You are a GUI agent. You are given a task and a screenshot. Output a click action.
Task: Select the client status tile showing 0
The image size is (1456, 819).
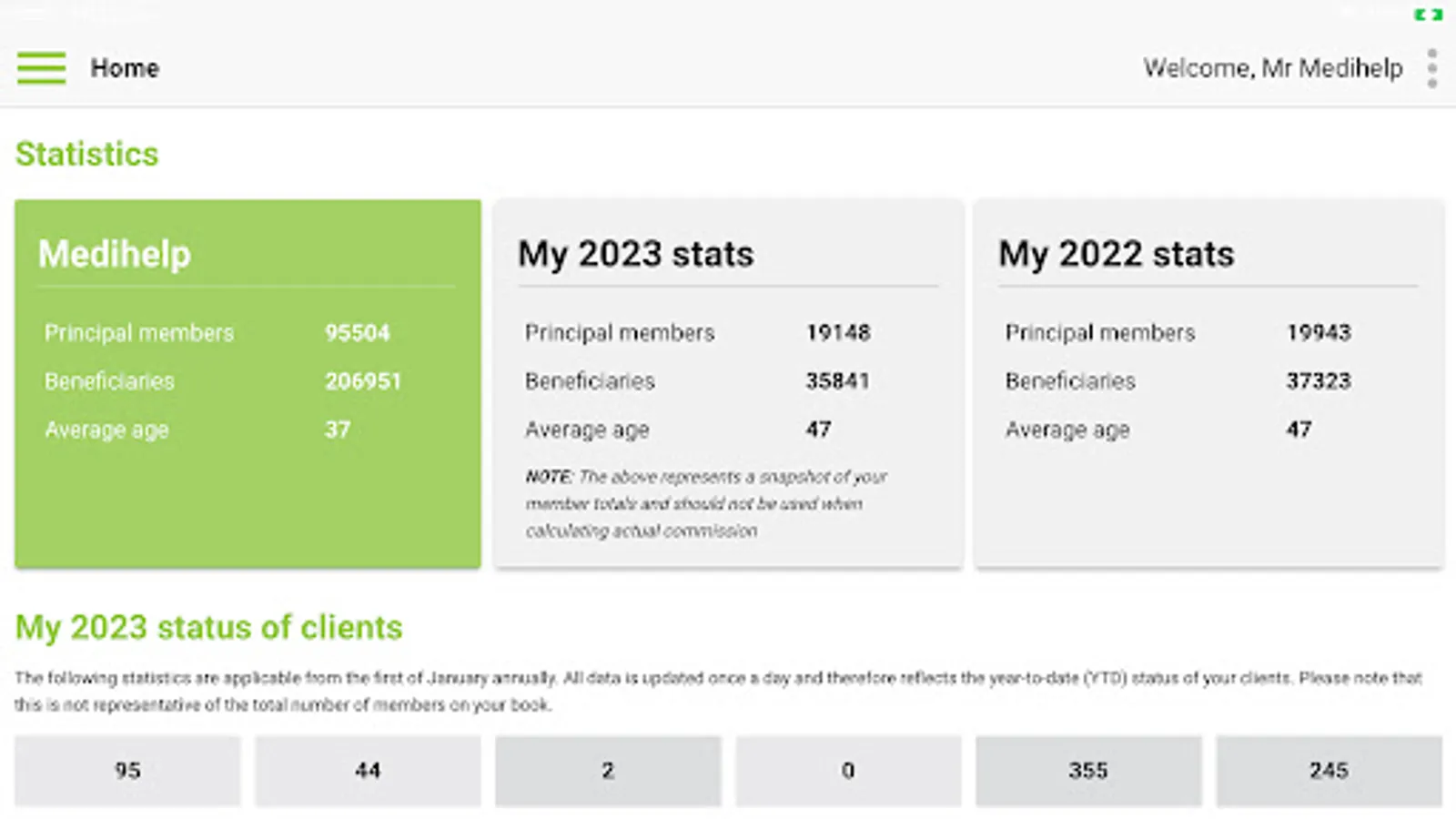pos(848,771)
